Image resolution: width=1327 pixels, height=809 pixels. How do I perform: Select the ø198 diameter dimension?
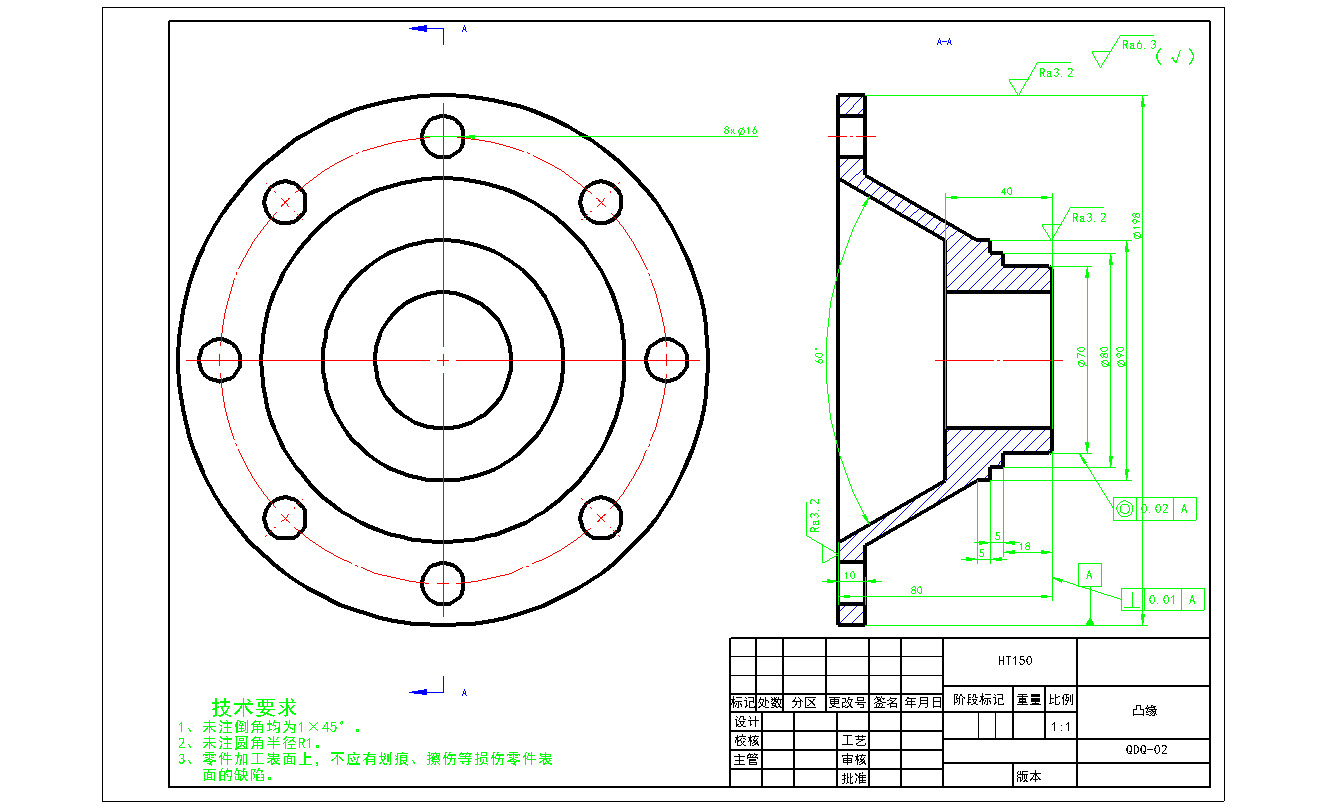(1137, 225)
